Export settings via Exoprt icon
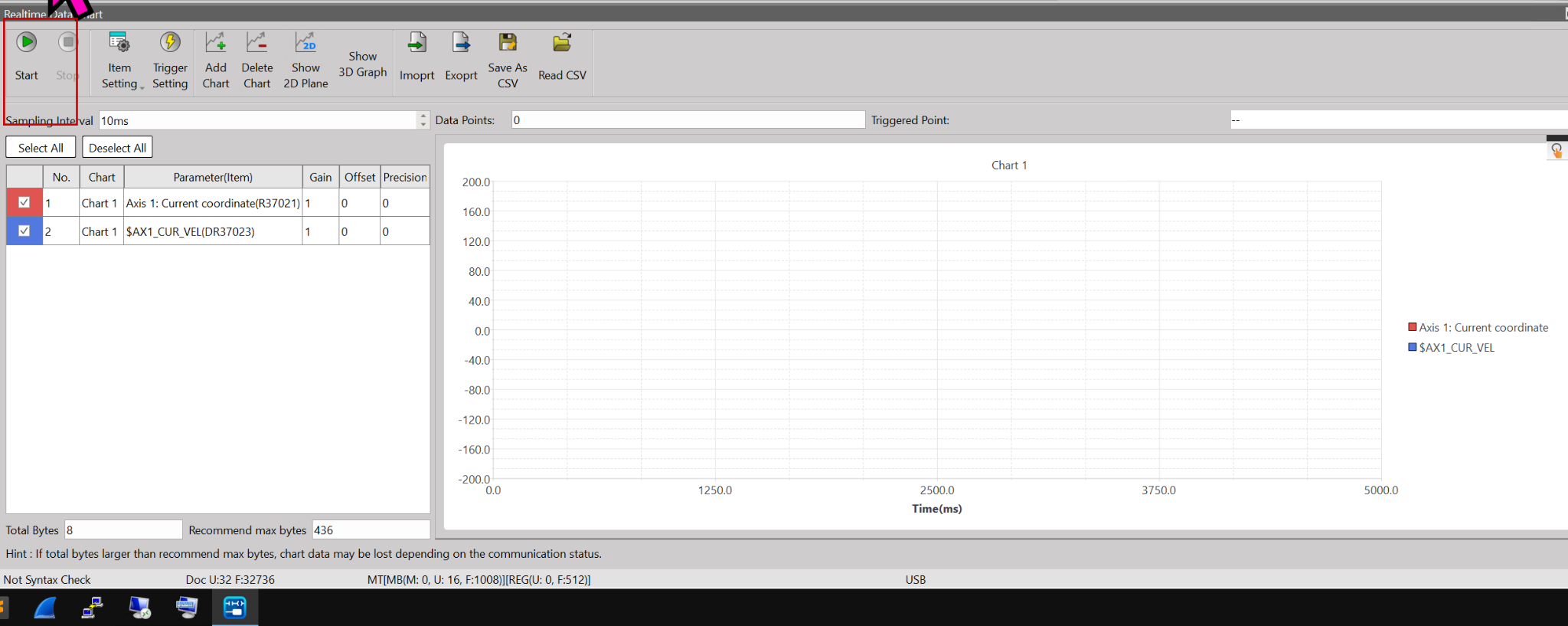 461,43
